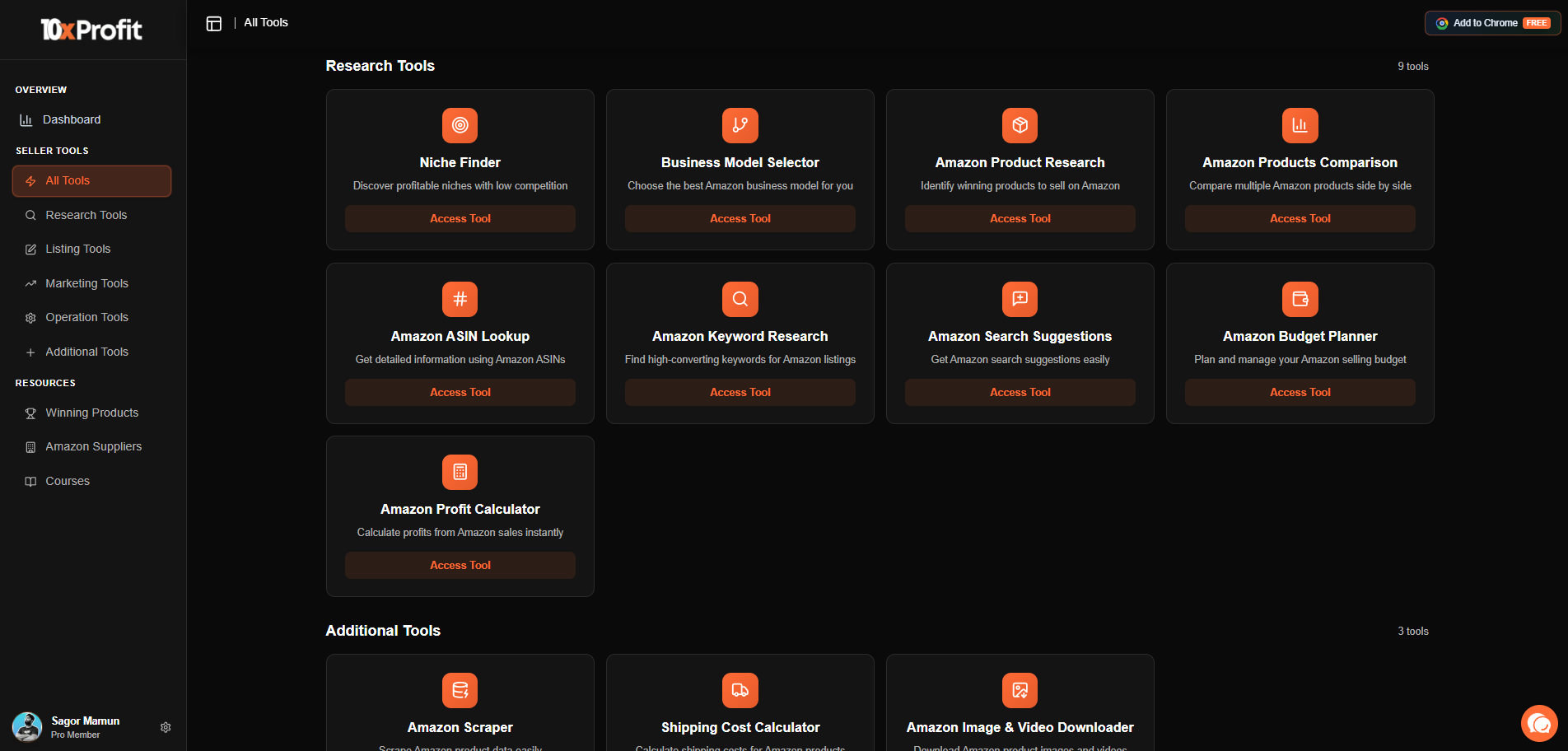Image resolution: width=1568 pixels, height=751 pixels.
Task: Access Tool for Amazon Keyword Research
Action: pos(740,392)
